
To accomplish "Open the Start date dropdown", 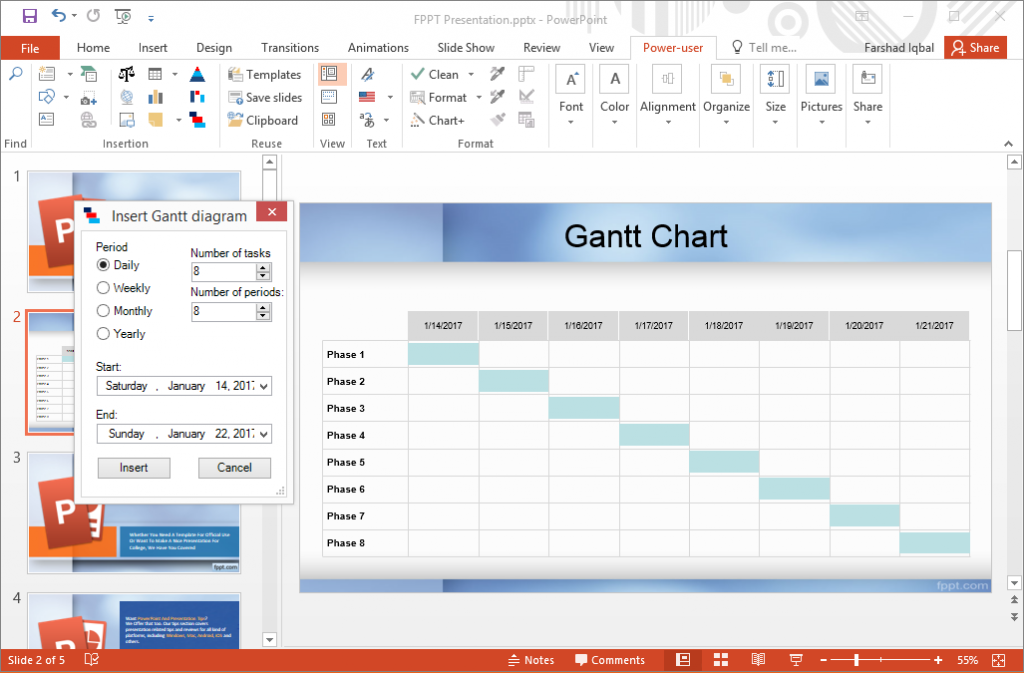I will tap(266, 387).
